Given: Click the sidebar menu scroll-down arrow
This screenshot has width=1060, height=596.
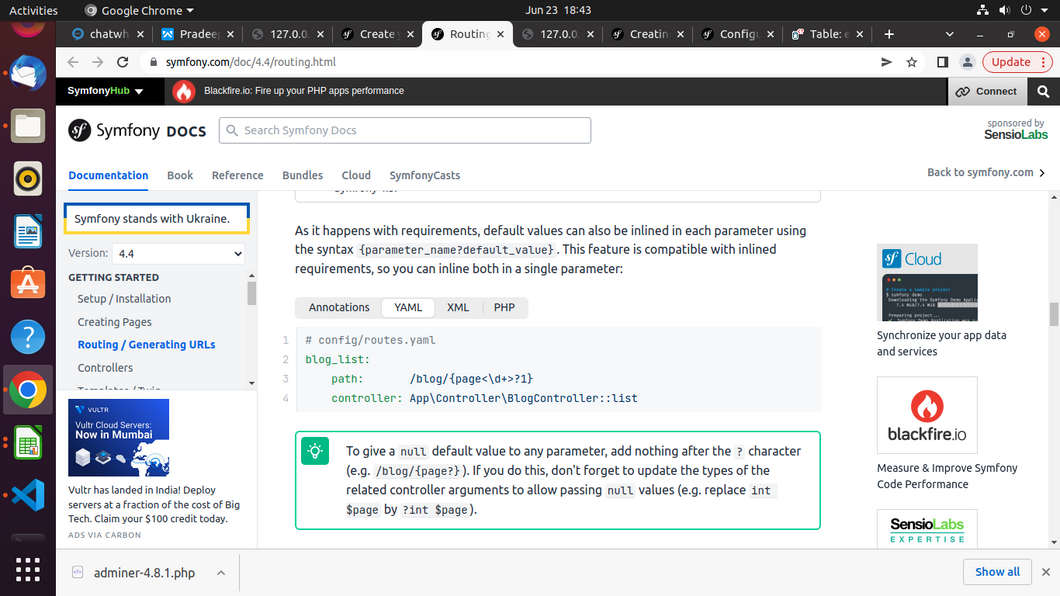Looking at the screenshot, I should (x=251, y=383).
